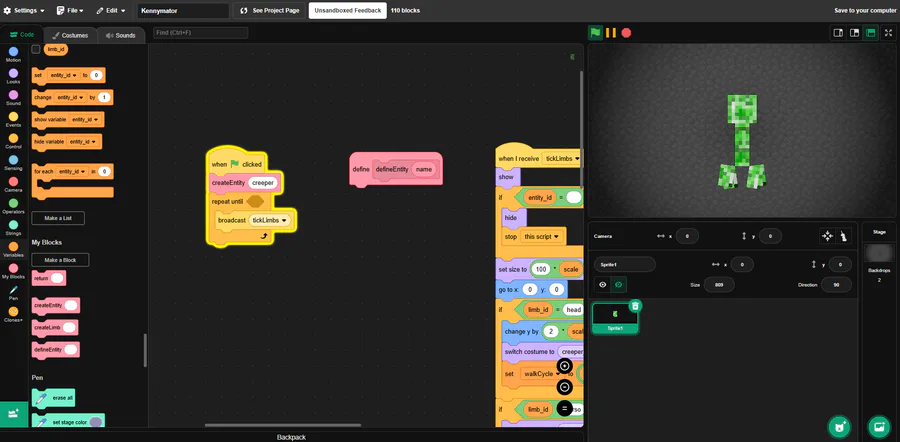Click the See Project Page button
Screen dimensions: 900x442
pyautogui.click(x=270, y=10)
